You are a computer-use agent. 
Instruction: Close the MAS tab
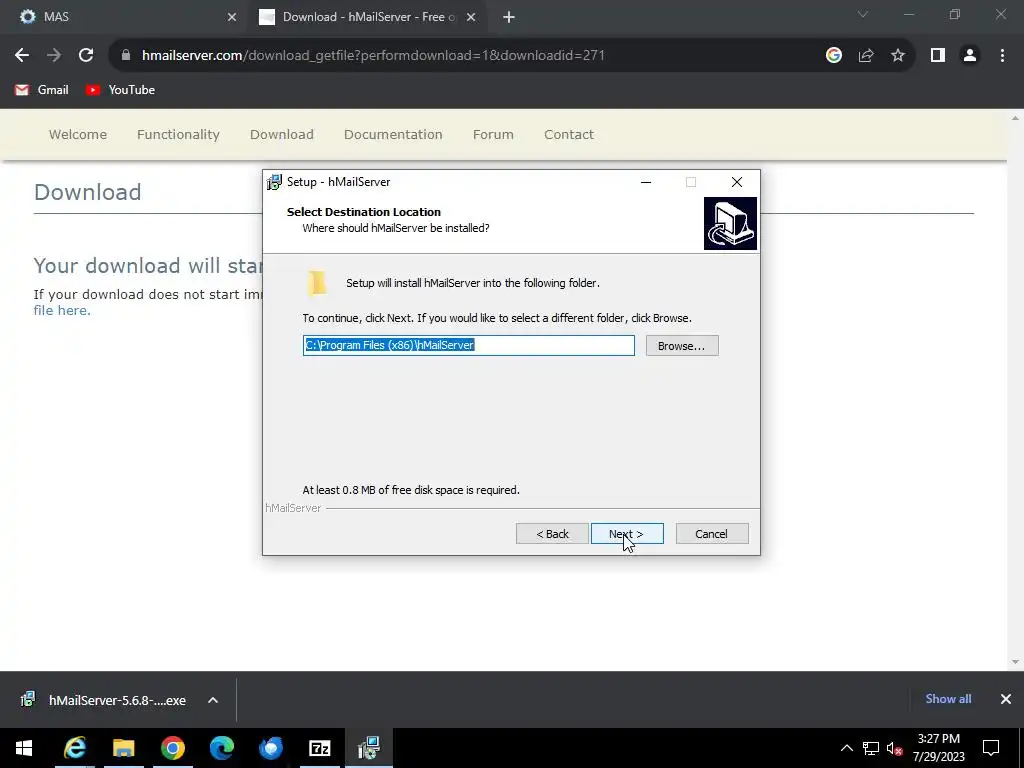pyautogui.click(x=232, y=17)
